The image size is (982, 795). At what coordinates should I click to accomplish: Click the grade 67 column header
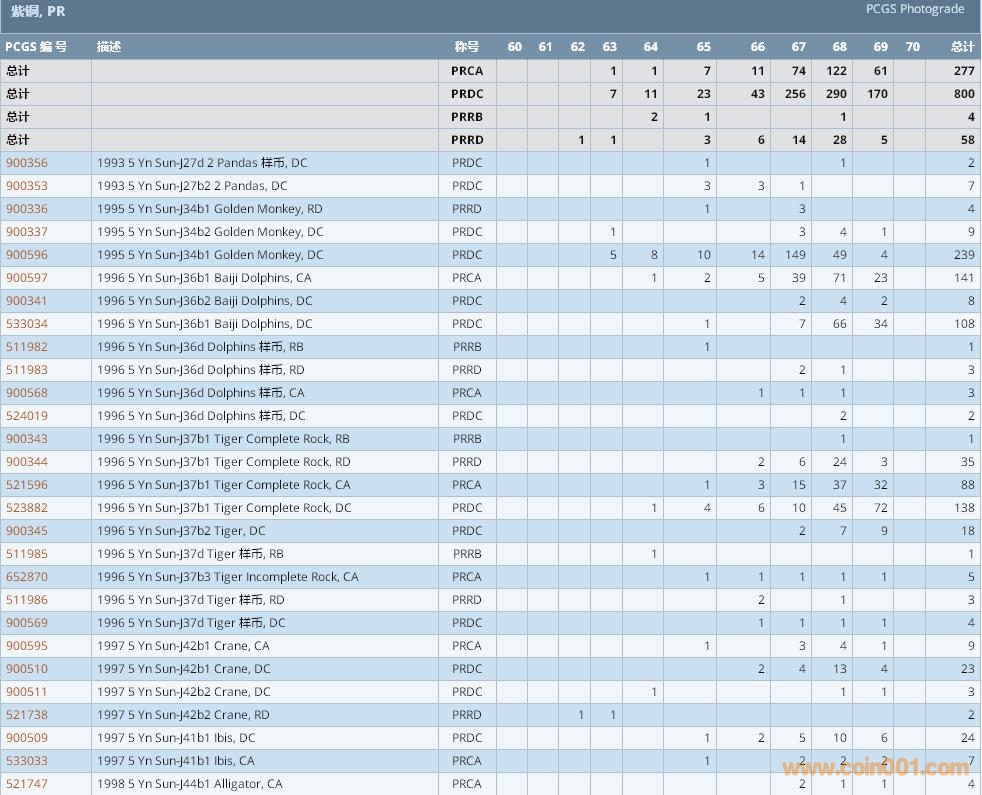[798, 47]
